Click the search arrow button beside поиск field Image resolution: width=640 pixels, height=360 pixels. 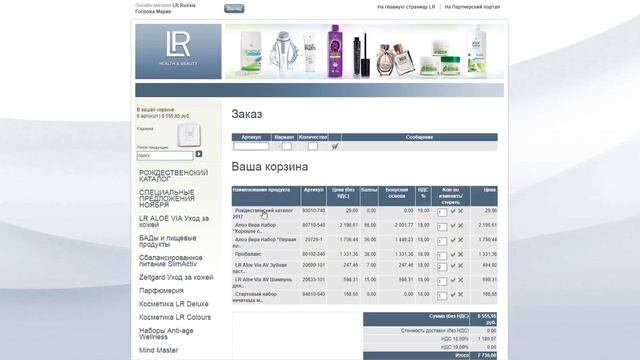coord(199,154)
